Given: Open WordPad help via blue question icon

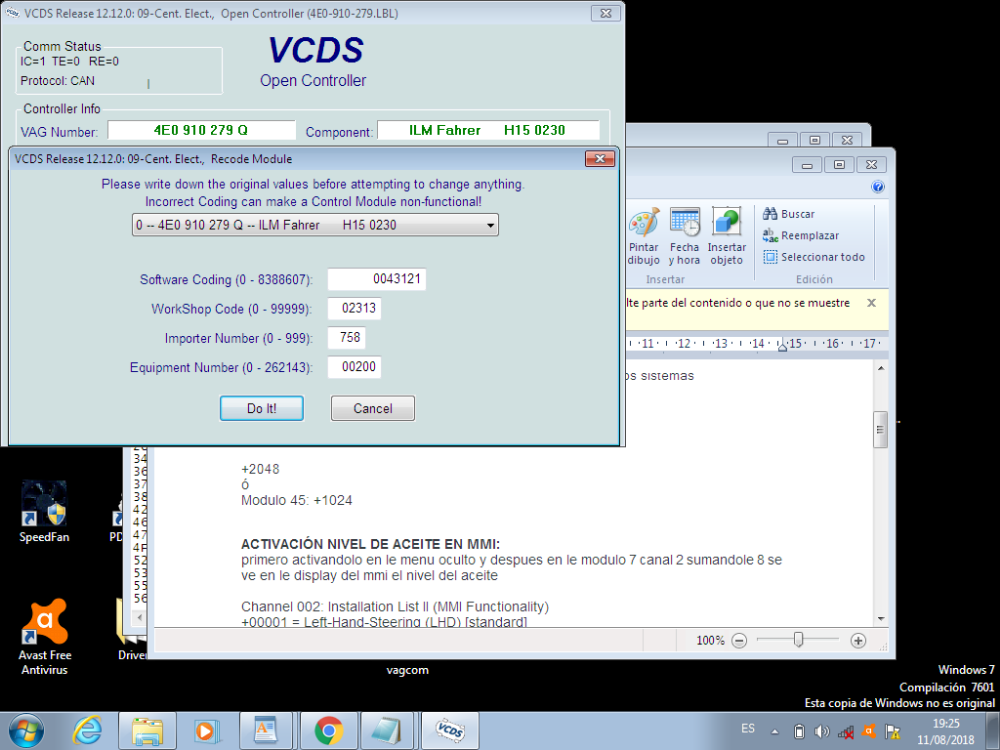Looking at the screenshot, I should pyautogui.click(x=878, y=187).
